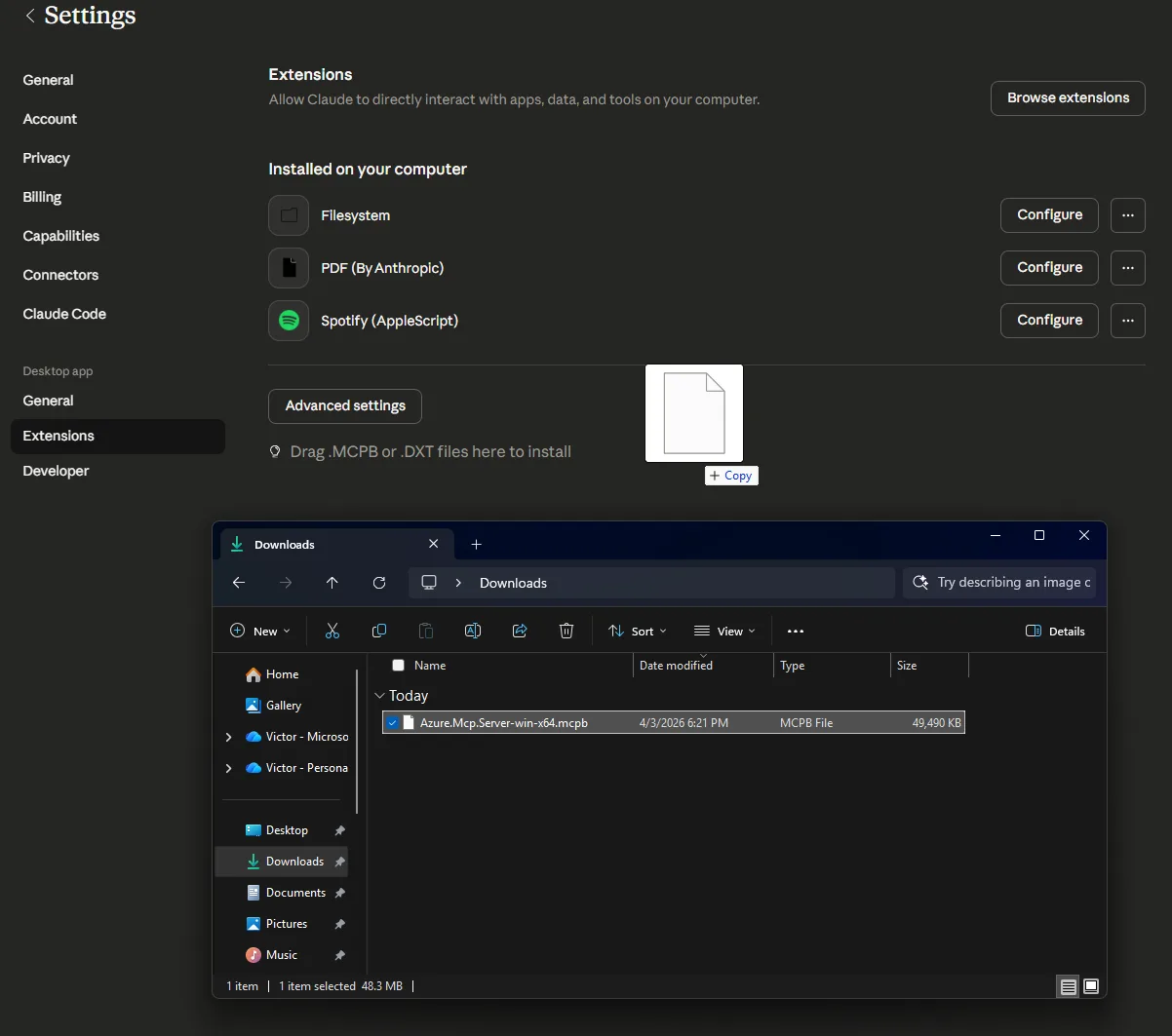Click the Delete trash icon in Explorer
The image size is (1172, 1036).
coord(566,632)
